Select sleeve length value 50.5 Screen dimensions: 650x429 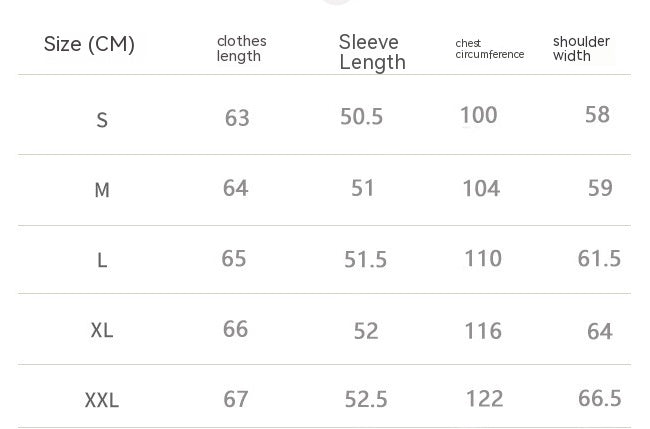tap(361, 117)
